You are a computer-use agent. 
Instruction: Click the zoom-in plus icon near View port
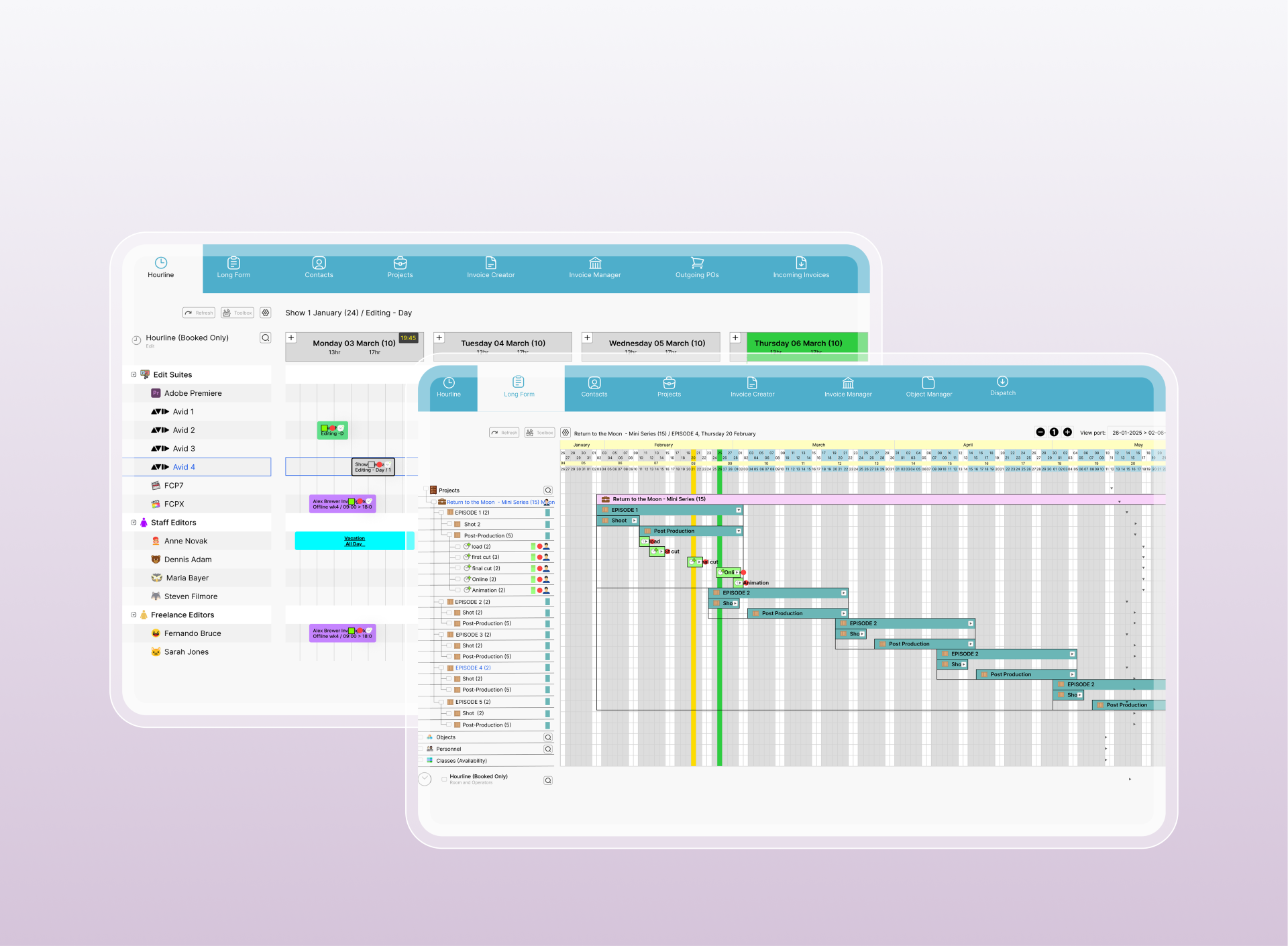coord(1067,432)
